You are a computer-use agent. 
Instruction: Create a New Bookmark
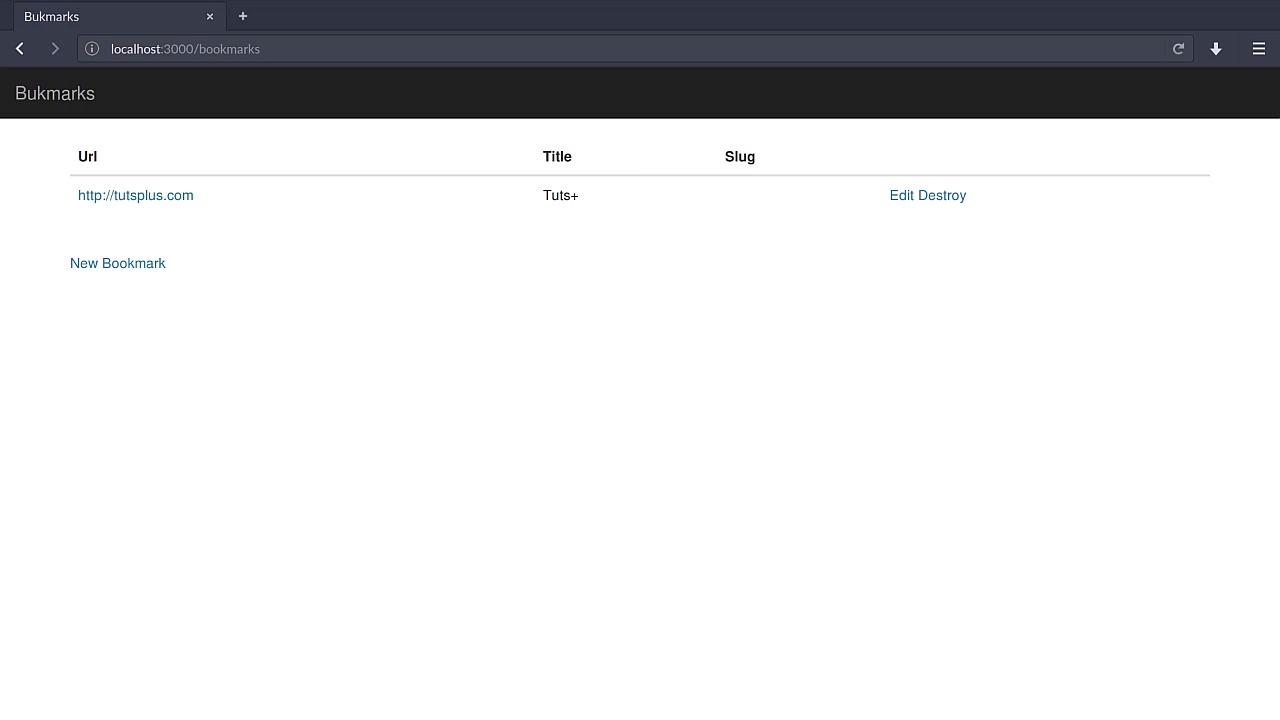[x=118, y=263]
